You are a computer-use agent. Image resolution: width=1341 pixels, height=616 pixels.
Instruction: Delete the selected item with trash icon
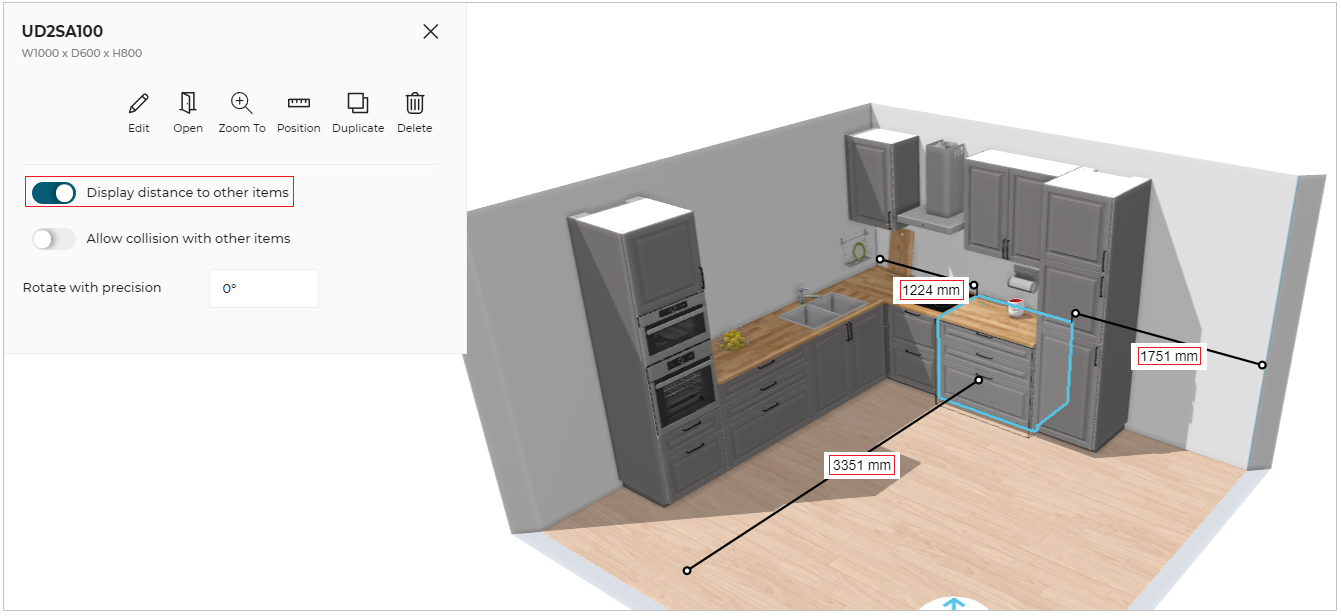click(415, 103)
